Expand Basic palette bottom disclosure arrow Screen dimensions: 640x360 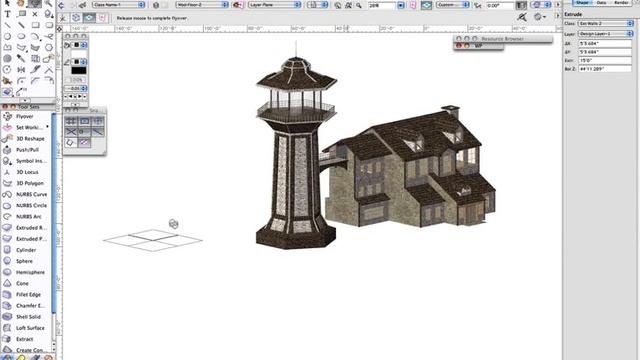(x=25, y=100)
